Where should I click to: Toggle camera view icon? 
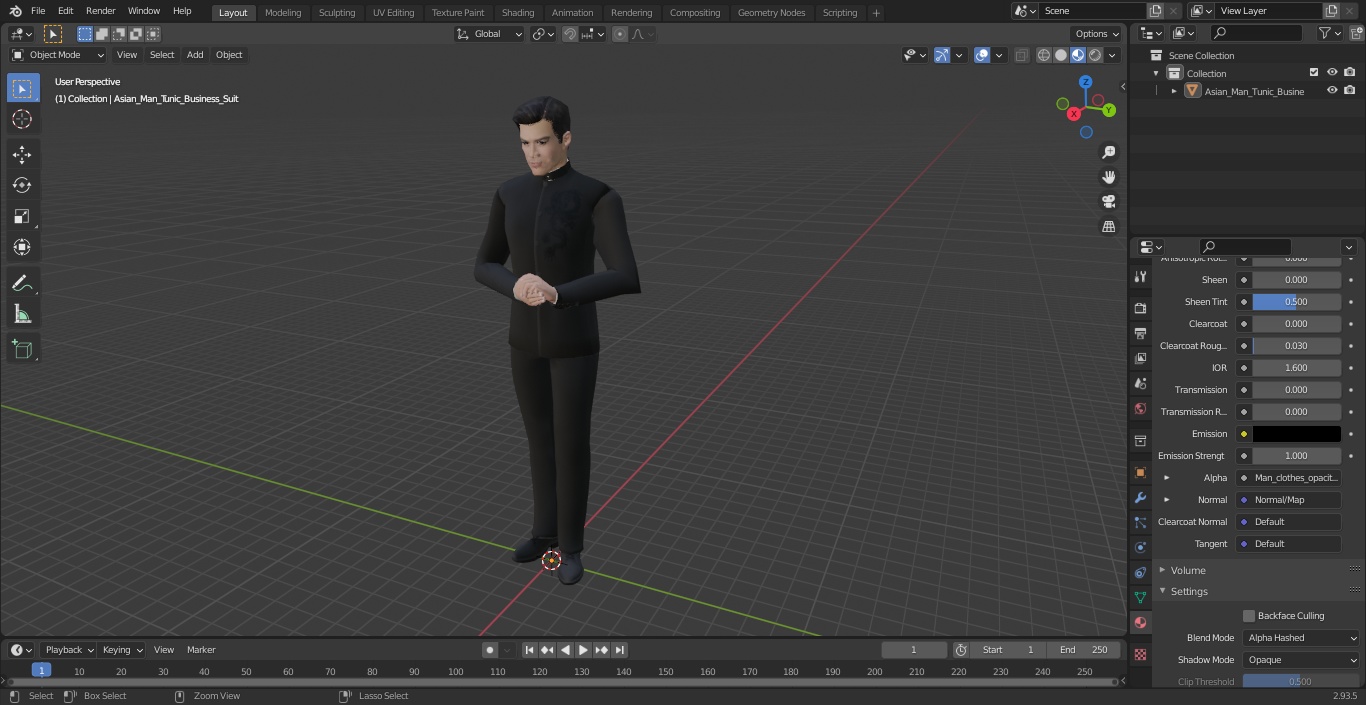(1109, 202)
